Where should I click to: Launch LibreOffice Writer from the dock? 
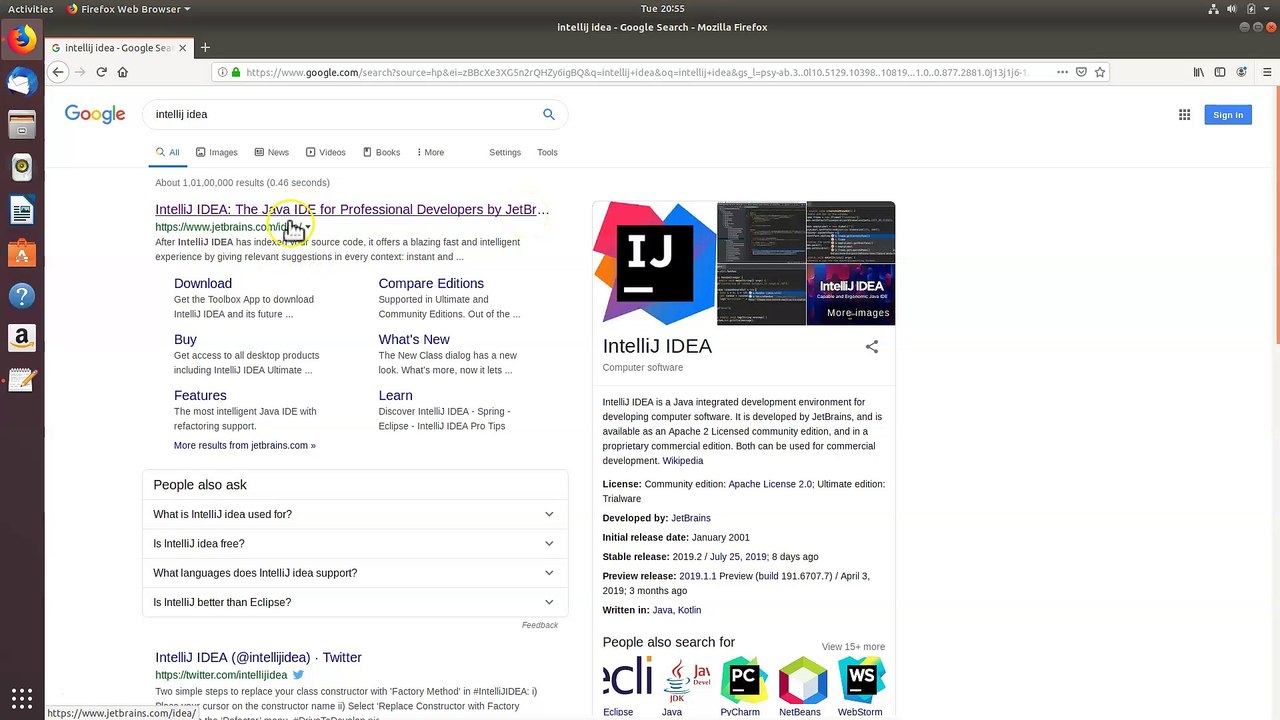coord(22,210)
